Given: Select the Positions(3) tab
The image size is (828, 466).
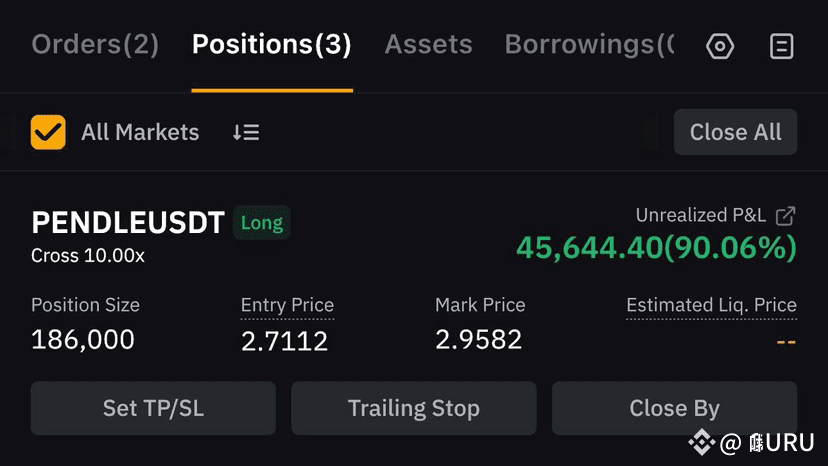Looking at the screenshot, I should [x=271, y=44].
